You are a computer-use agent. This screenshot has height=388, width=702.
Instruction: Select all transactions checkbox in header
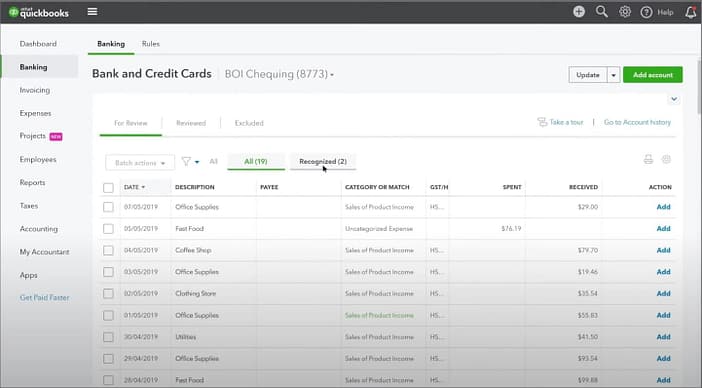coord(108,188)
